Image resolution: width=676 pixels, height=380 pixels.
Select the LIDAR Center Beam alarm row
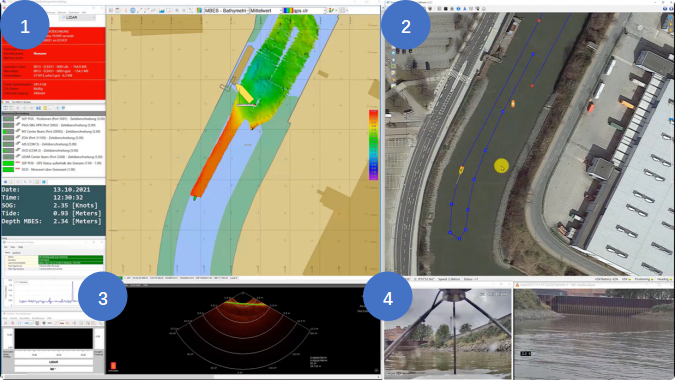tap(53, 157)
